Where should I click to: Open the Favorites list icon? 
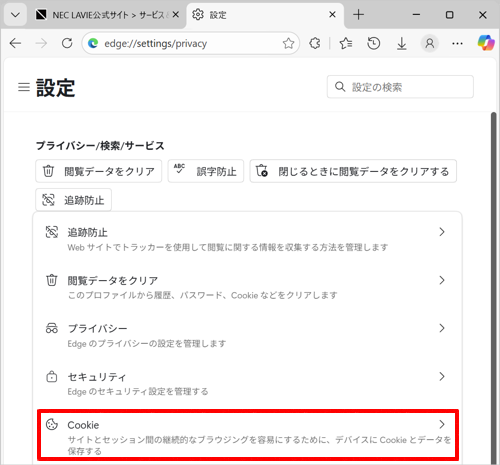pyautogui.click(x=346, y=43)
